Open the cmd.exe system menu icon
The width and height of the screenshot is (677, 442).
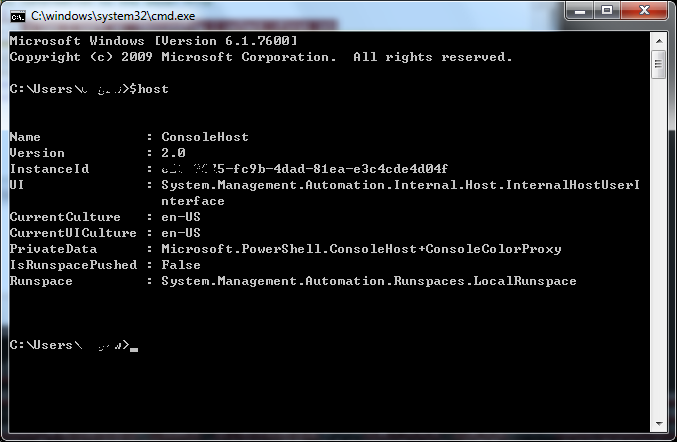click(x=18, y=14)
